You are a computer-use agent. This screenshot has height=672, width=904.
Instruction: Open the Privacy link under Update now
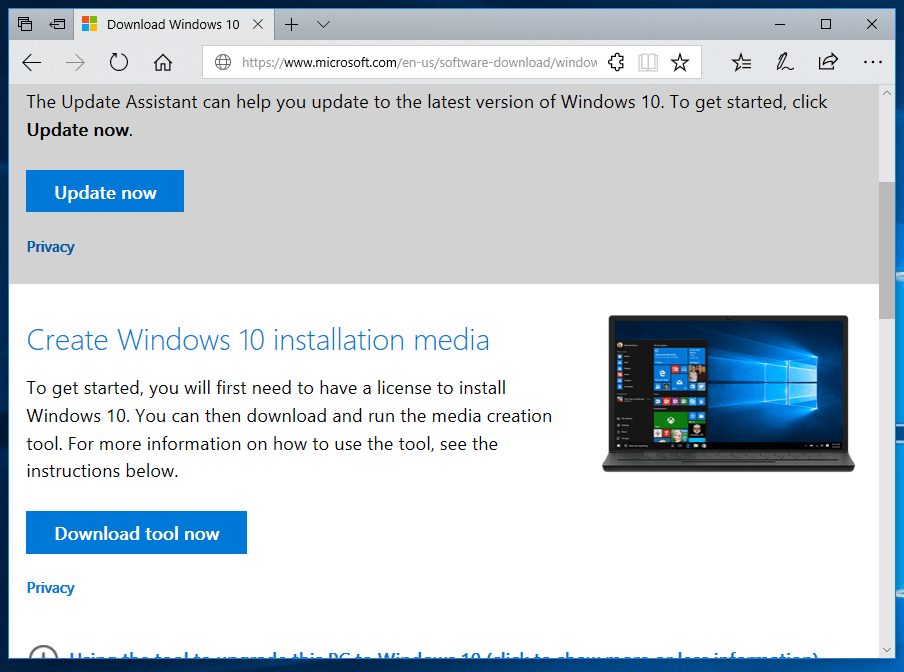(x=51, y=247)
